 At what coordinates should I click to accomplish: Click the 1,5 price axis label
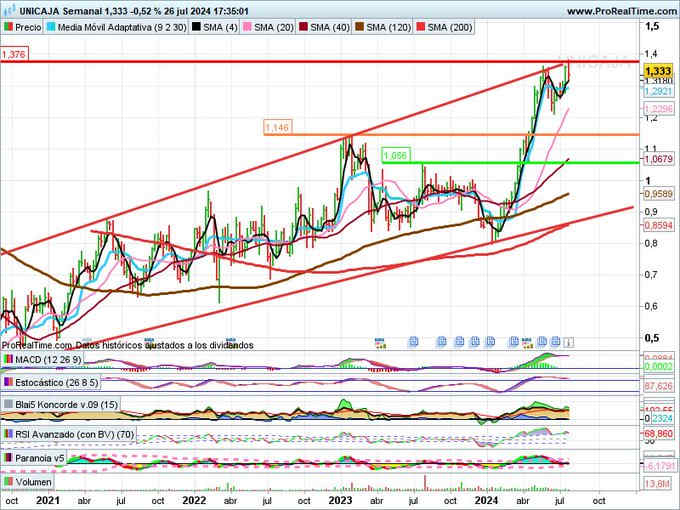pos(652,26)
